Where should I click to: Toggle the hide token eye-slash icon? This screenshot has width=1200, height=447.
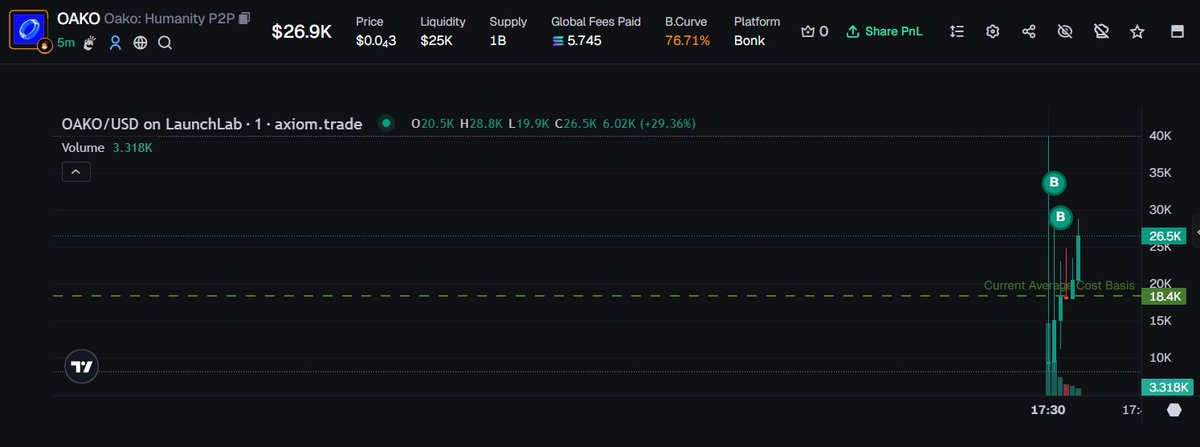[x=1065, y=31]
